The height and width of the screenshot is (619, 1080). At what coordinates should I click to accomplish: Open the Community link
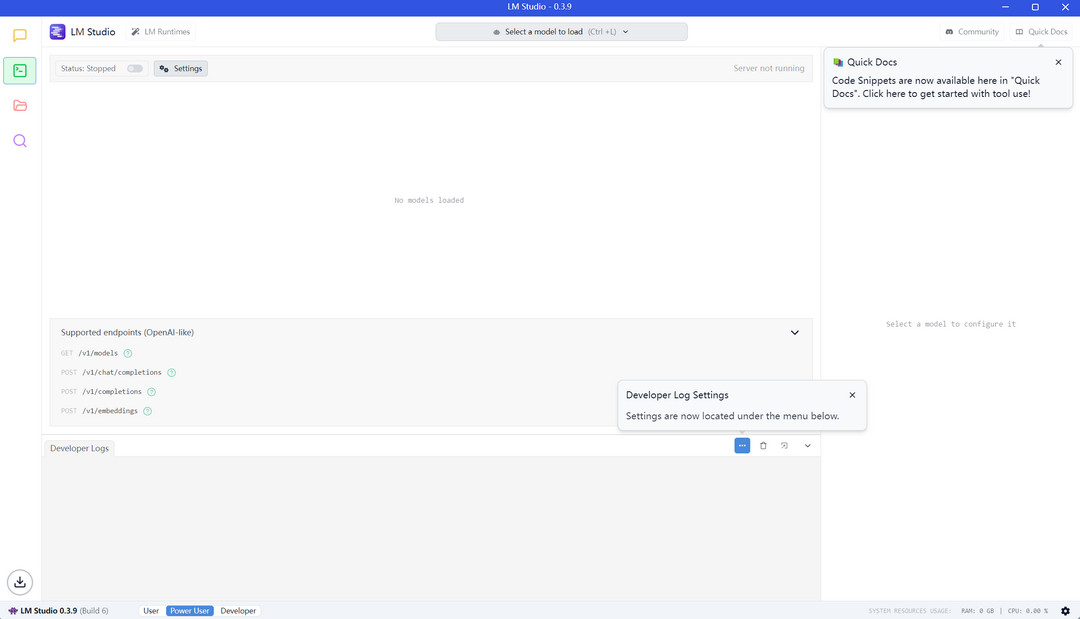(x=972, y=32)
